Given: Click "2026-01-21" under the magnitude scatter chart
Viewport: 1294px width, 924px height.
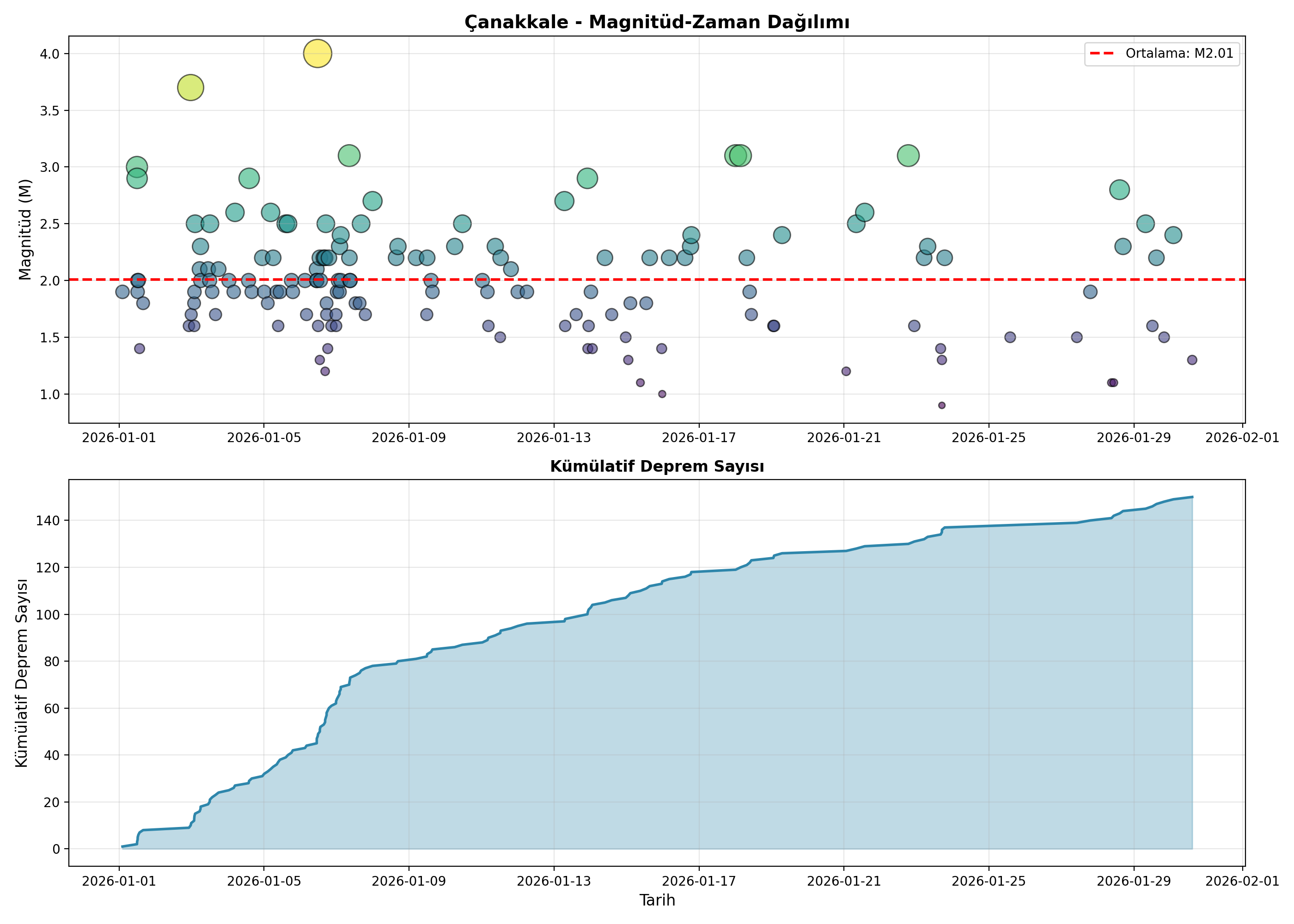Looking at the screenshot, I should coord(844,438).
